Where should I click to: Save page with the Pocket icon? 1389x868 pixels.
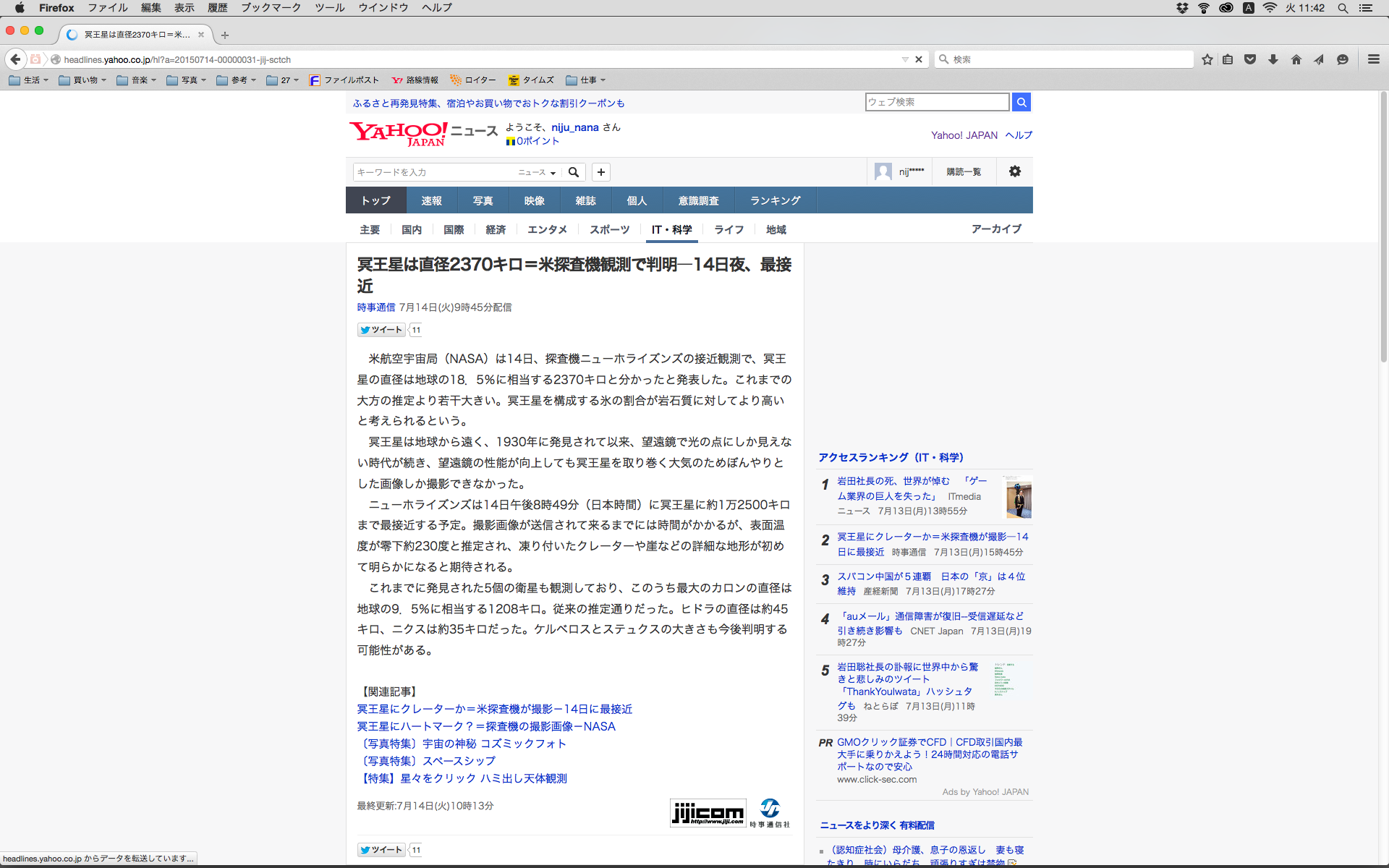pyautogui.click(x=1250, y=60)
